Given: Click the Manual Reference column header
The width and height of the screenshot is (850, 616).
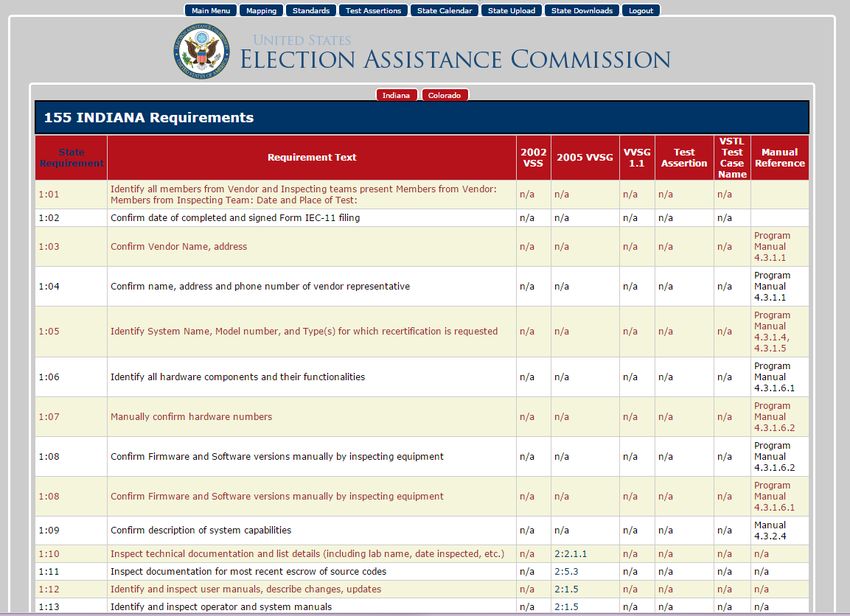Looking at the screenshot, I should [780, 158].
